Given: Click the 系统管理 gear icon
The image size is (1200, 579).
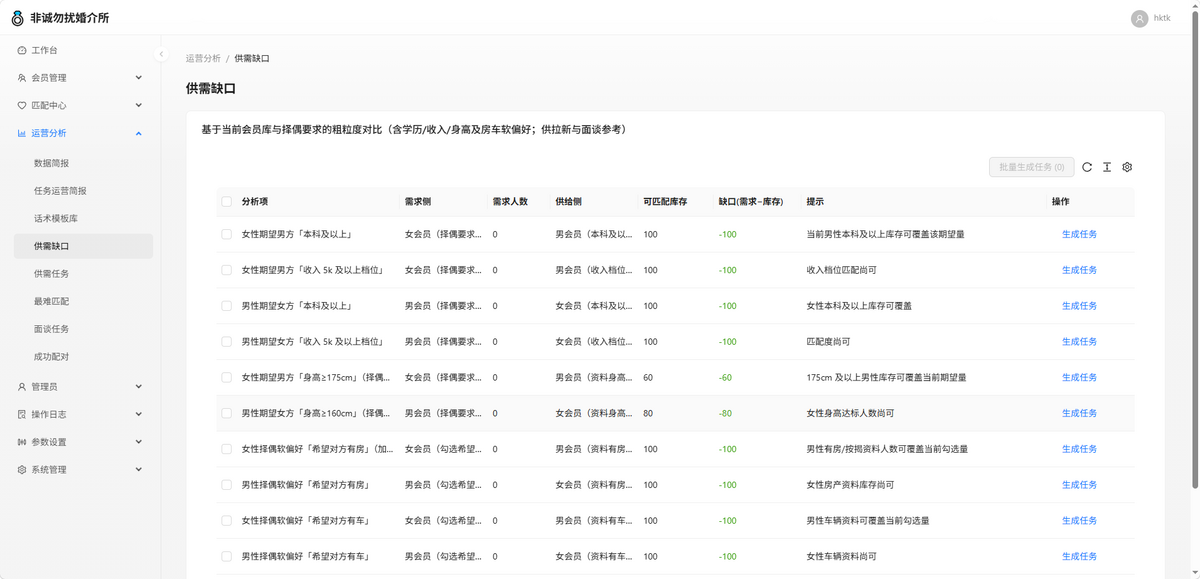Looking at the screenshot, I should (22, 470).
